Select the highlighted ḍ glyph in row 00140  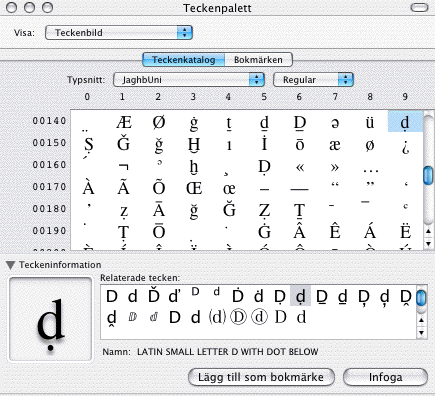[x=405, y=122]
